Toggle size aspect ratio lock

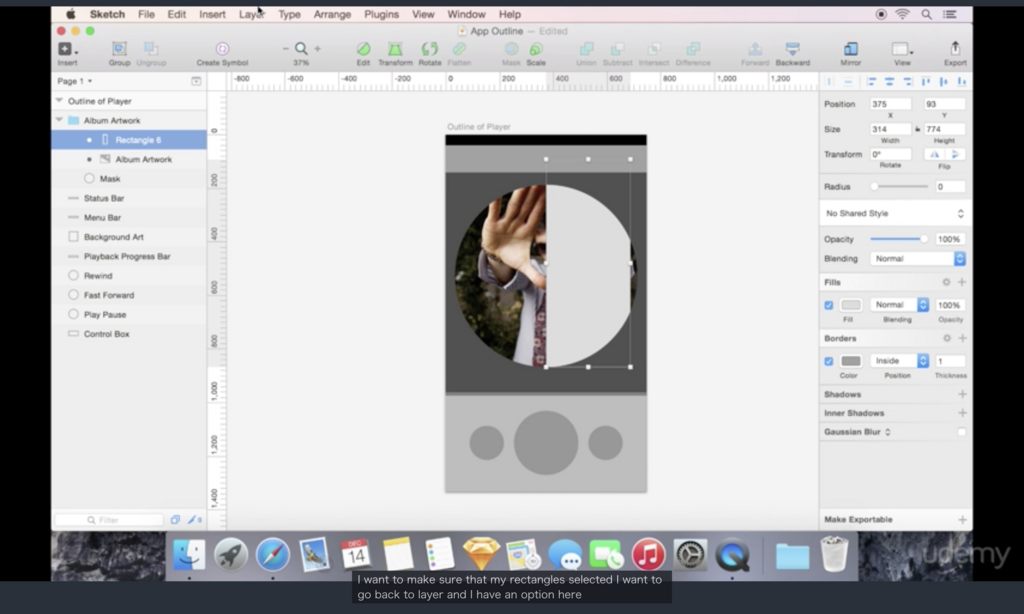pos(918,129)
